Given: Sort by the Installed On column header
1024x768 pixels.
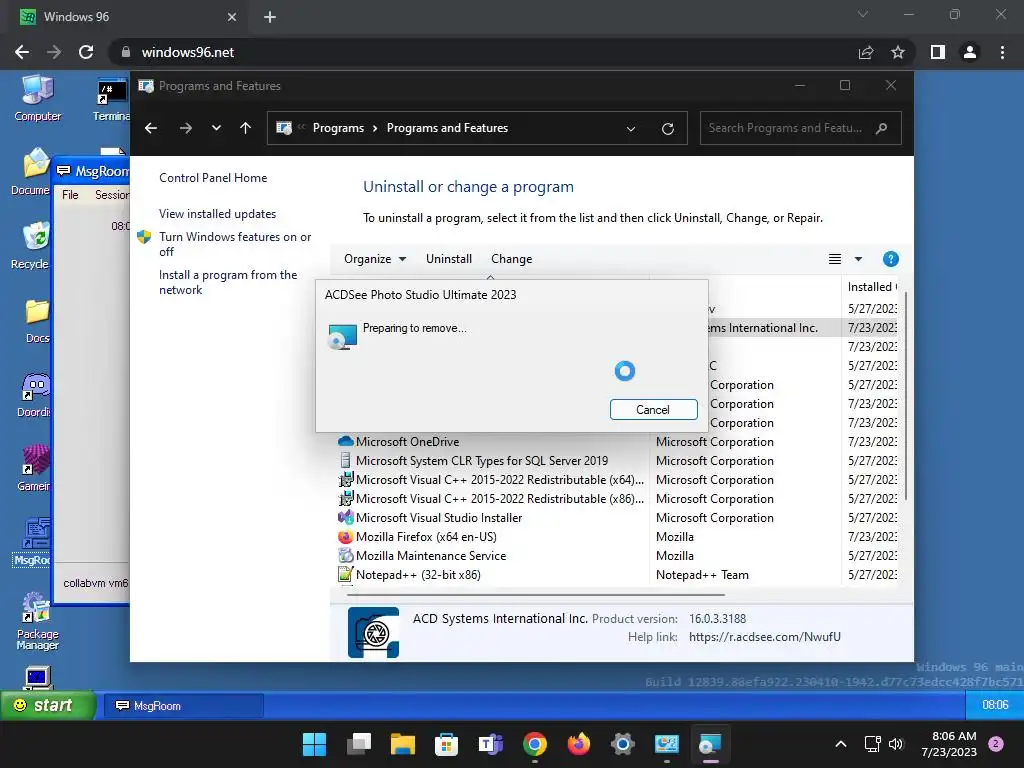Looking at the screenshot, I should coord(872,287).
